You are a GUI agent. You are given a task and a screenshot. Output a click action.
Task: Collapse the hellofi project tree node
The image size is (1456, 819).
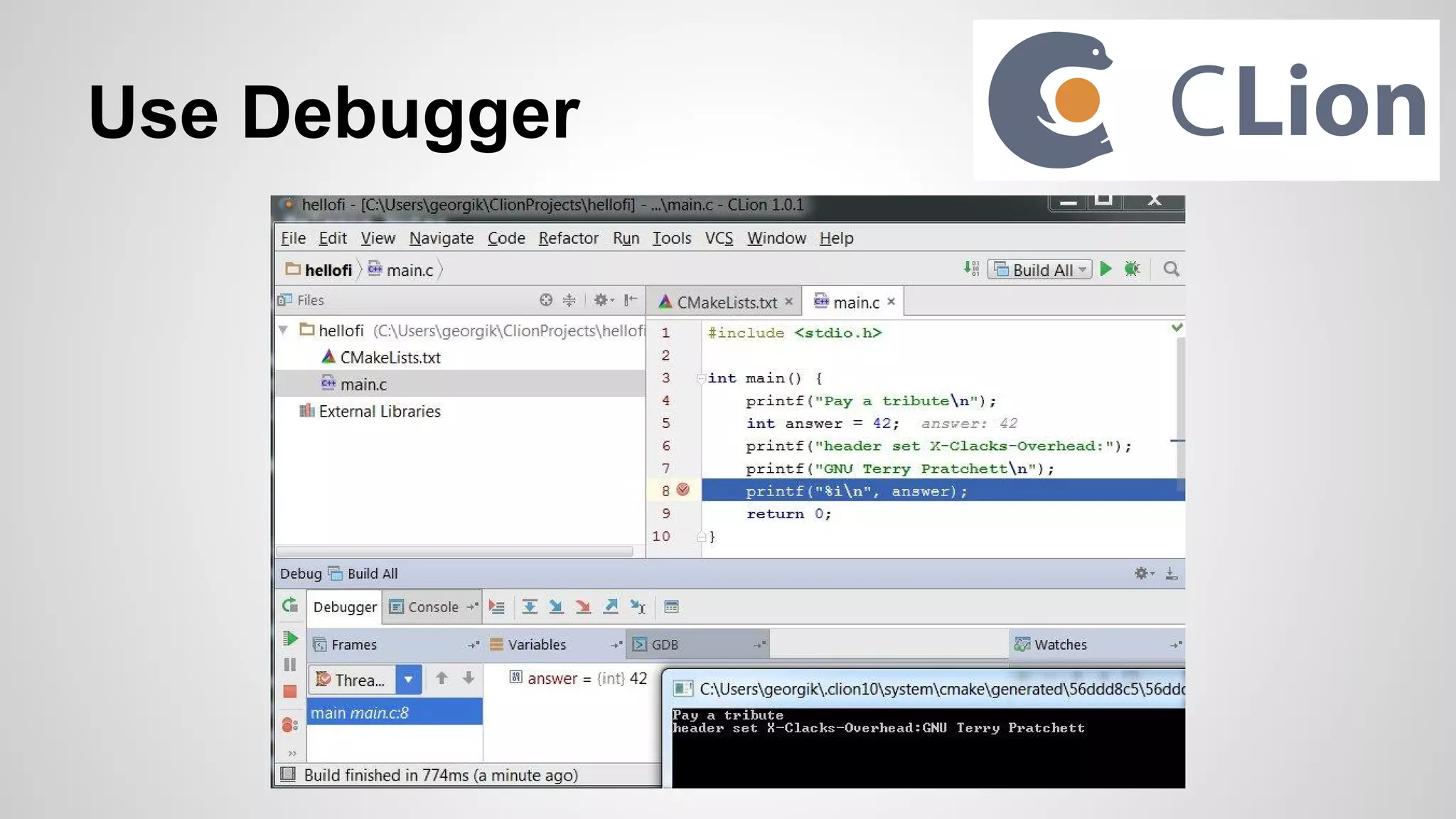tap(284, 330)
